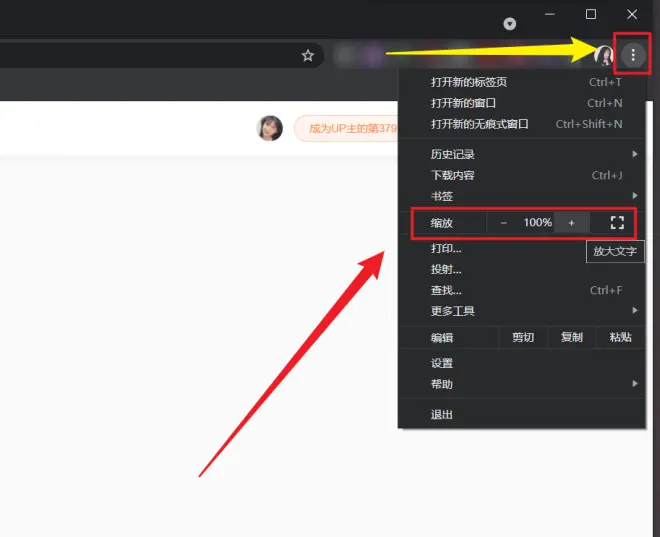Click the 成为UP主的第379 orange badge

pos(346,128)
